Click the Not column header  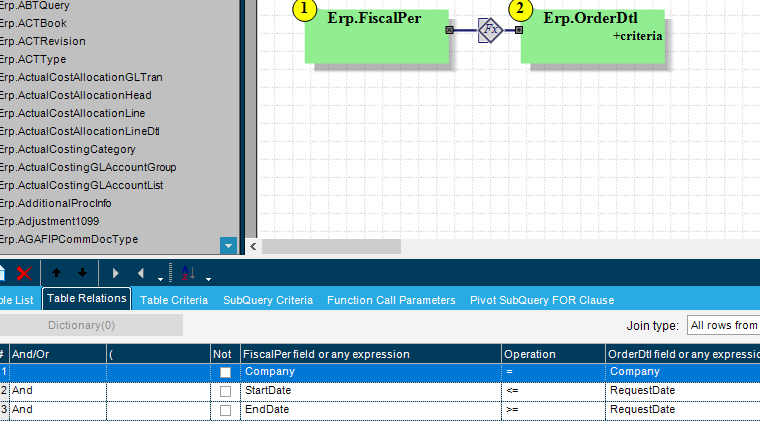click(x=225, y=354)
